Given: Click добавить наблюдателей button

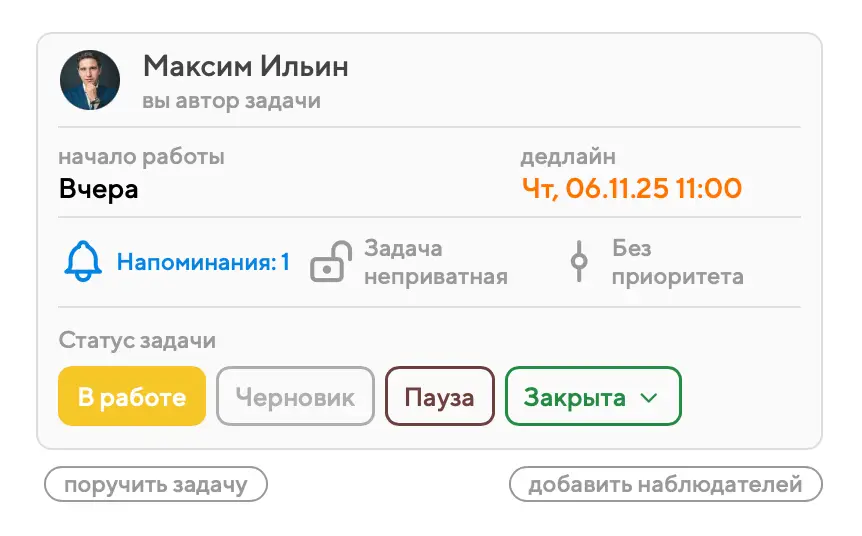Looking at the screenshot, I should coord(665,485).
